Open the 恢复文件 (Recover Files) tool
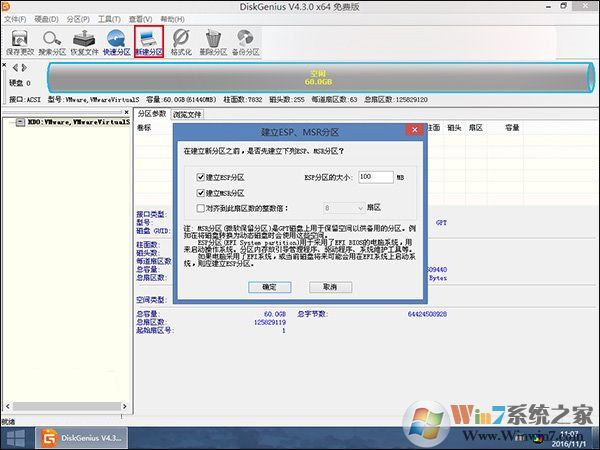Image resolution: width=600 pixels, height=450 pixels. coord(84,41)
